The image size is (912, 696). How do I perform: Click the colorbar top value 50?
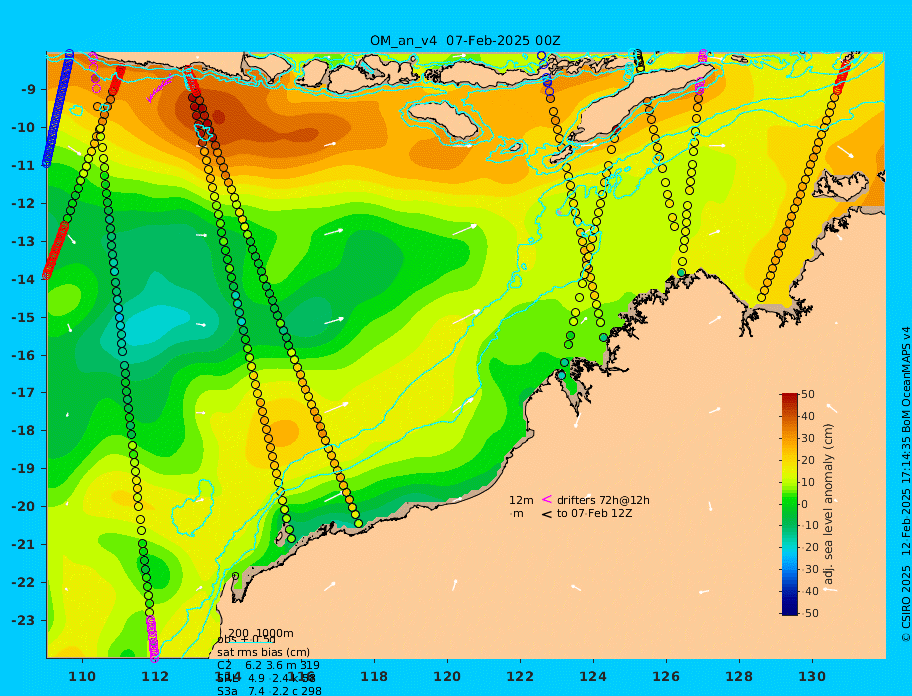click(808, 395)
